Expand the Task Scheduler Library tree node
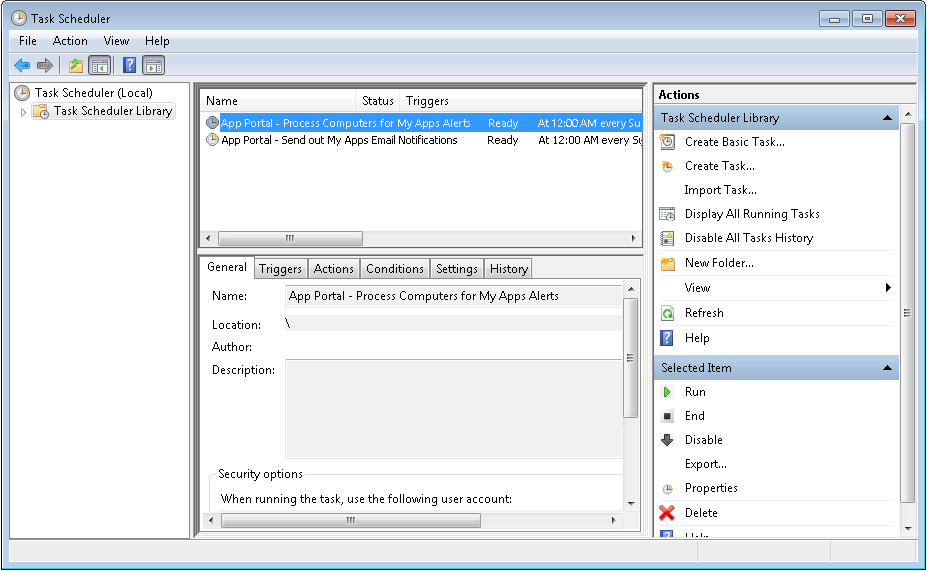927x571 pixels. click(24, 112)
